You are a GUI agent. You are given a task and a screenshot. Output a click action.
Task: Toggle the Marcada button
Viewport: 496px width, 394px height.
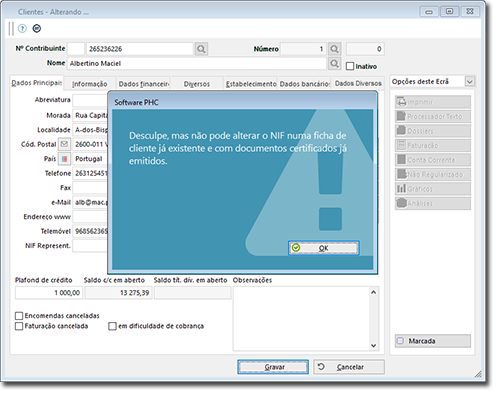point(433,341)
